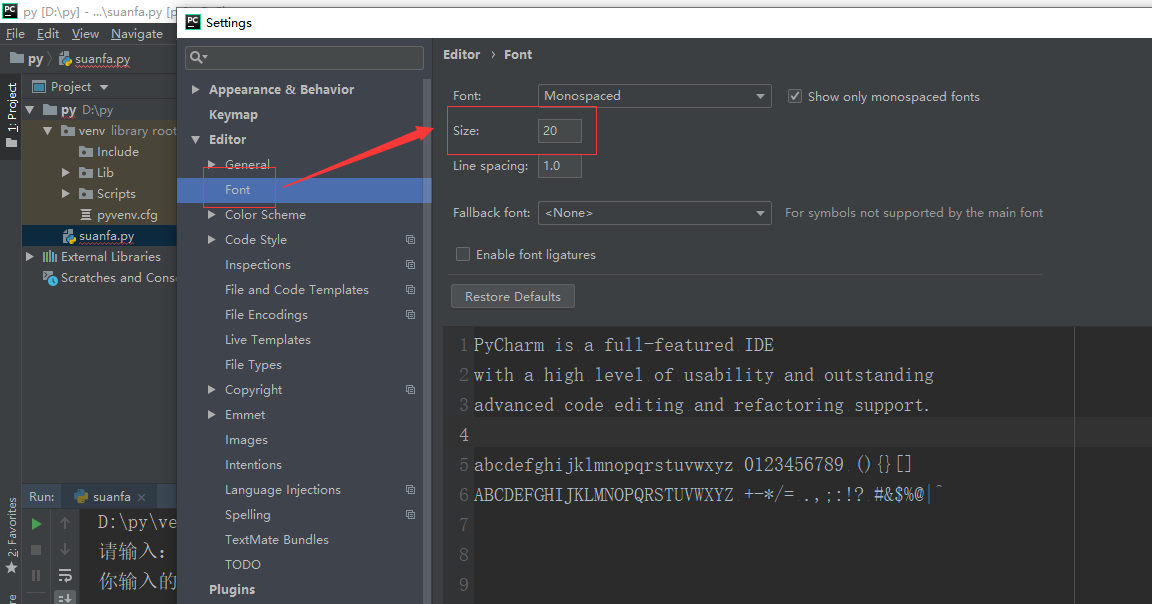Open TODO settings page
This screenshot has height=604, width=1152.
coord(242,564)
